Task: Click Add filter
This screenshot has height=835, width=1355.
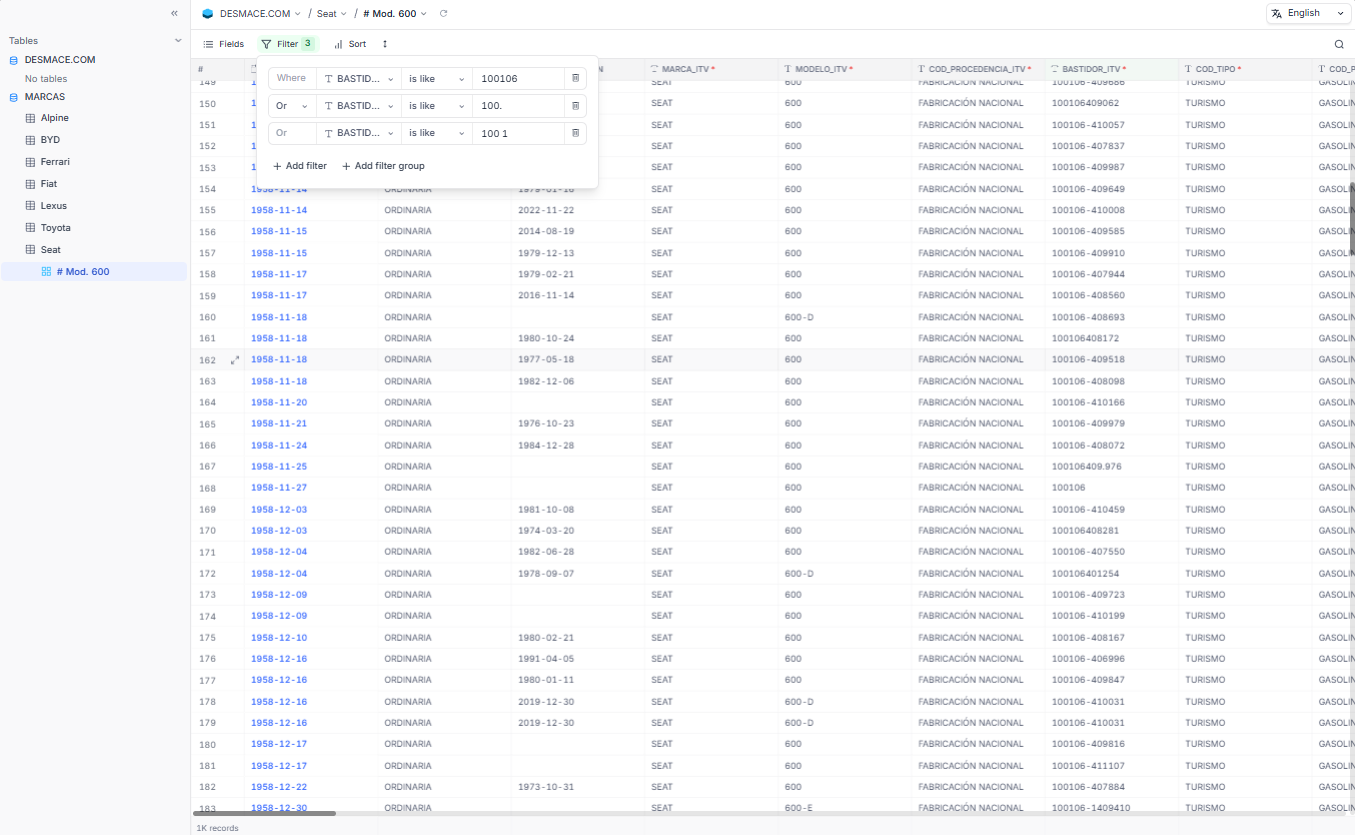Action: point(300,166)
